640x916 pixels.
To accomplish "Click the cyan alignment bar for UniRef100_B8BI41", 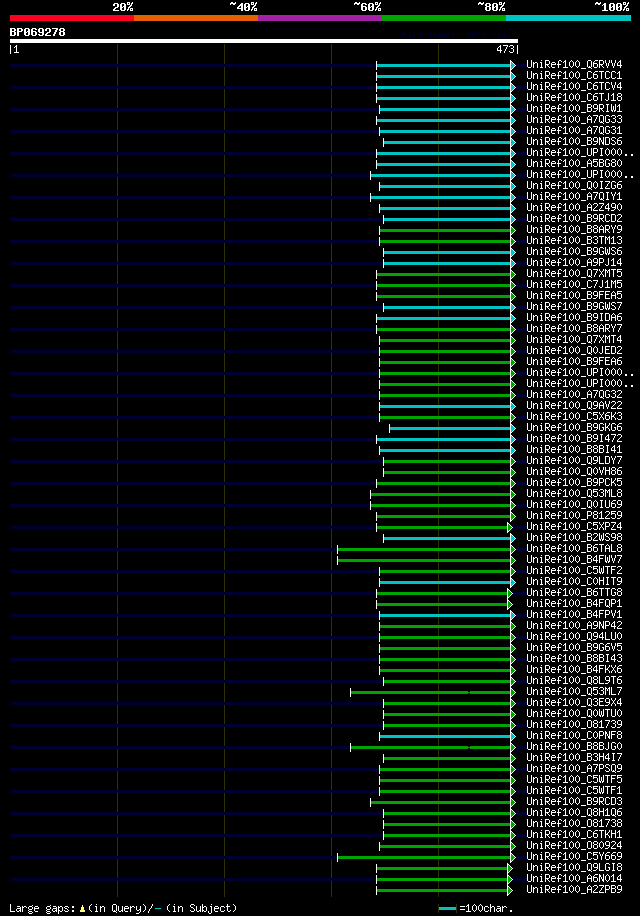I will click(x=446, y=450).
